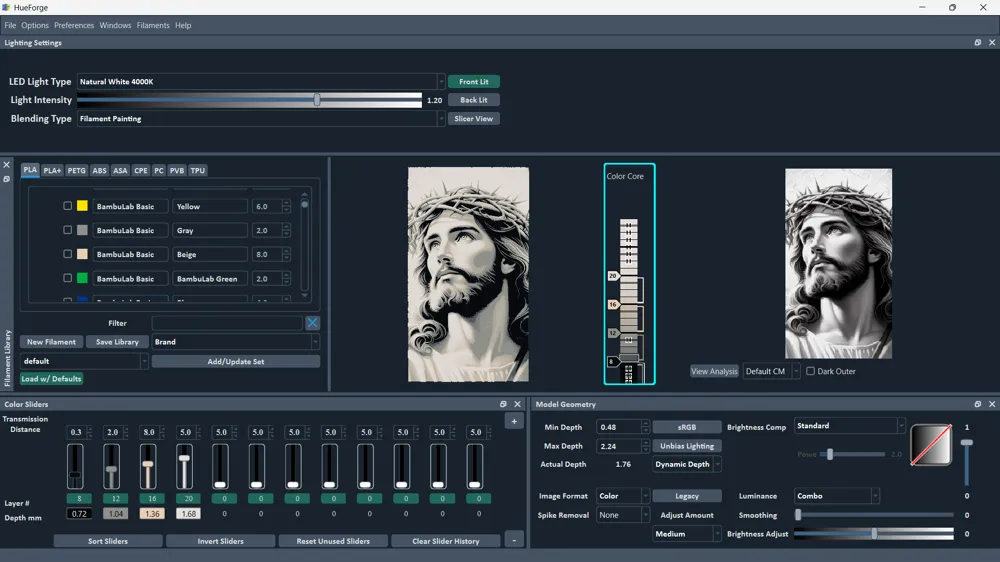Enable the Beige filament checkbox
1000x562 pixels.
[x=68, y=254]
